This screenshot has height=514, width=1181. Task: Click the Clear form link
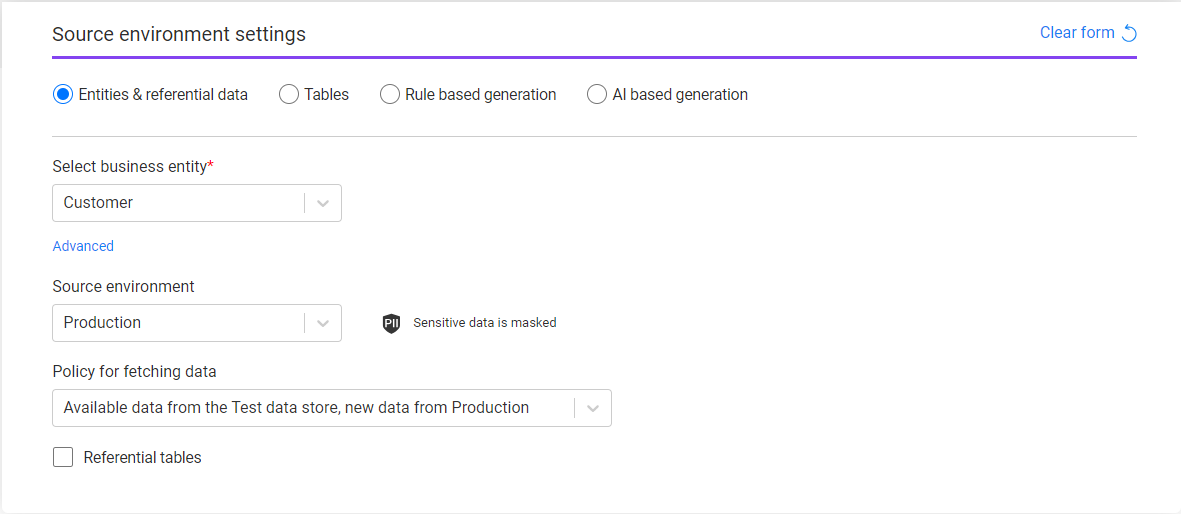tap(1077, 33)
